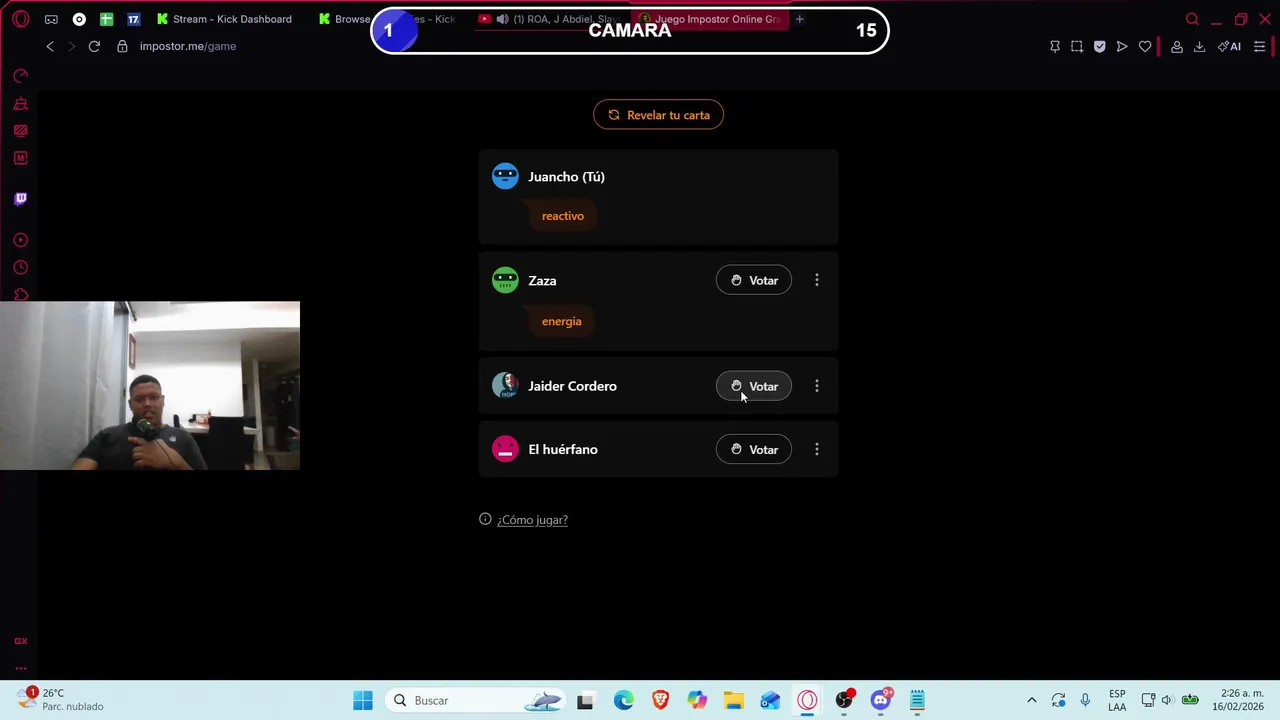Switch the ESP LAA input language
The height and width of the screenshot is (720, 1280).
click(1117, 700)
